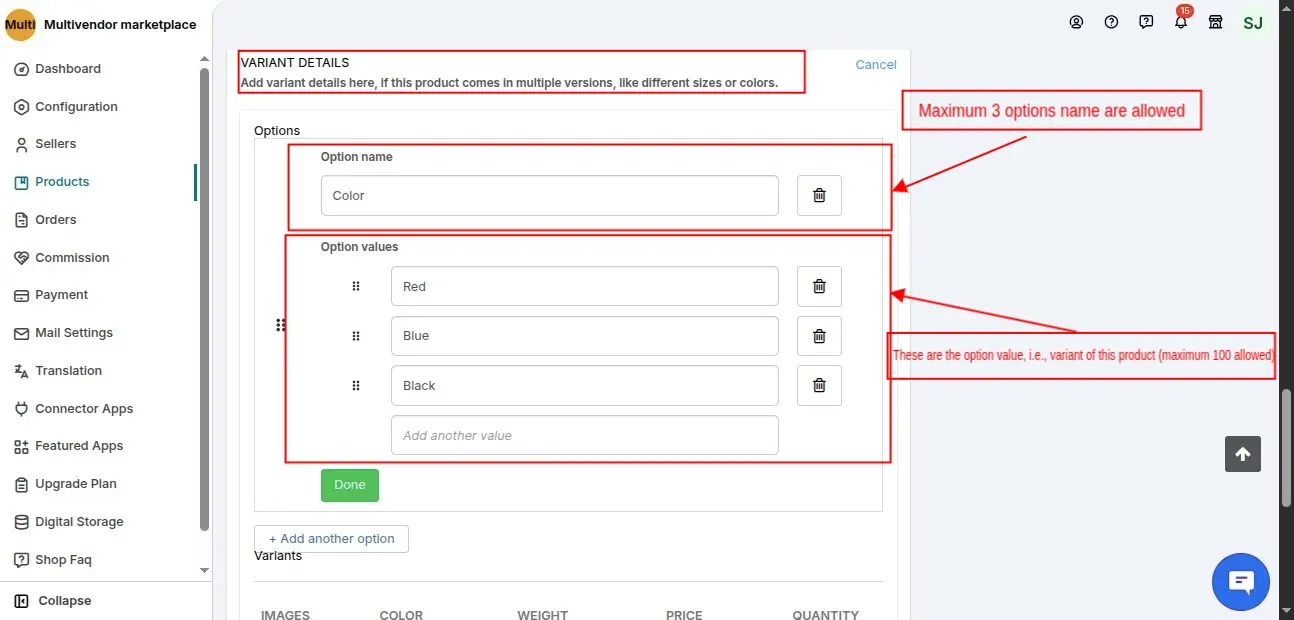Click the feedback speech-bubble icon in header
This screenshot has height=620, width=1294.
(1146, 21)
